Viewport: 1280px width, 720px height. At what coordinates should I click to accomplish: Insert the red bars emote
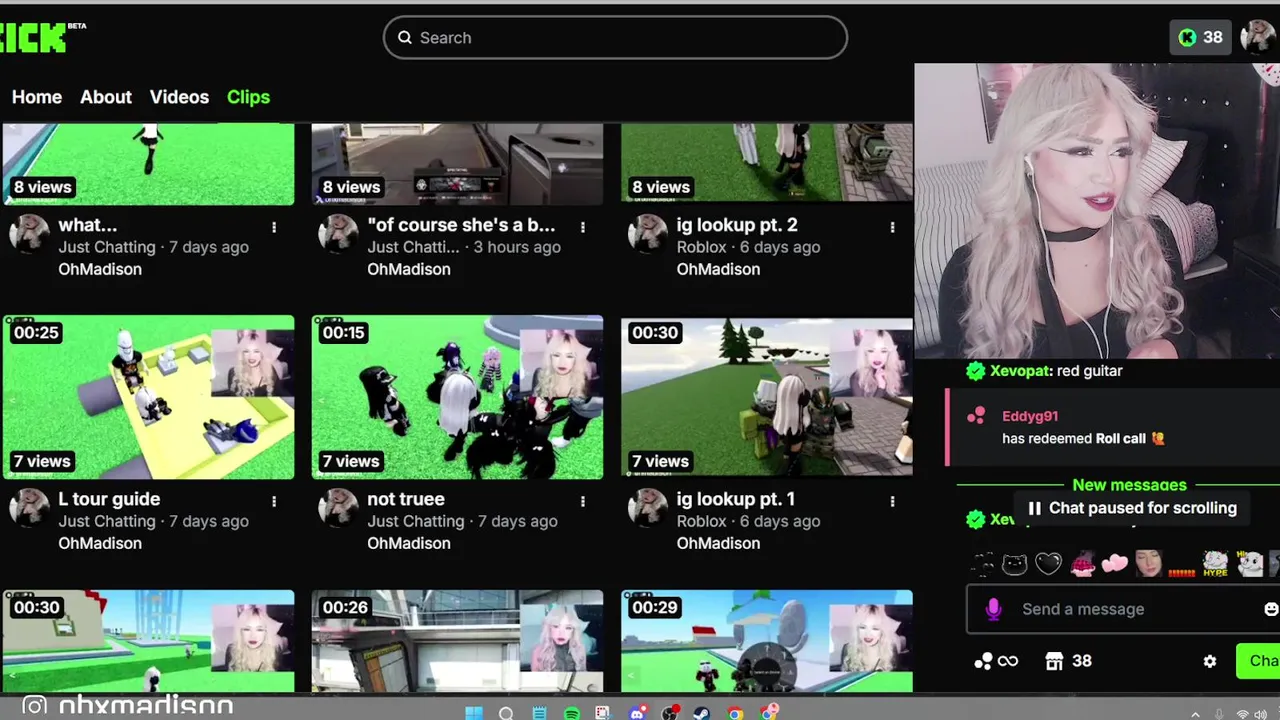point(1182,572)
